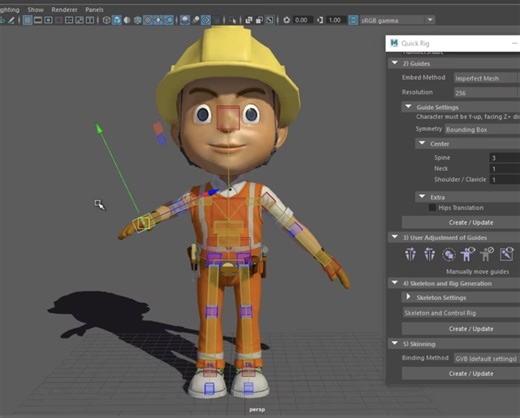Open the Binding Method dropdown
Screen dimensions: 520x418
pos(487,359)
